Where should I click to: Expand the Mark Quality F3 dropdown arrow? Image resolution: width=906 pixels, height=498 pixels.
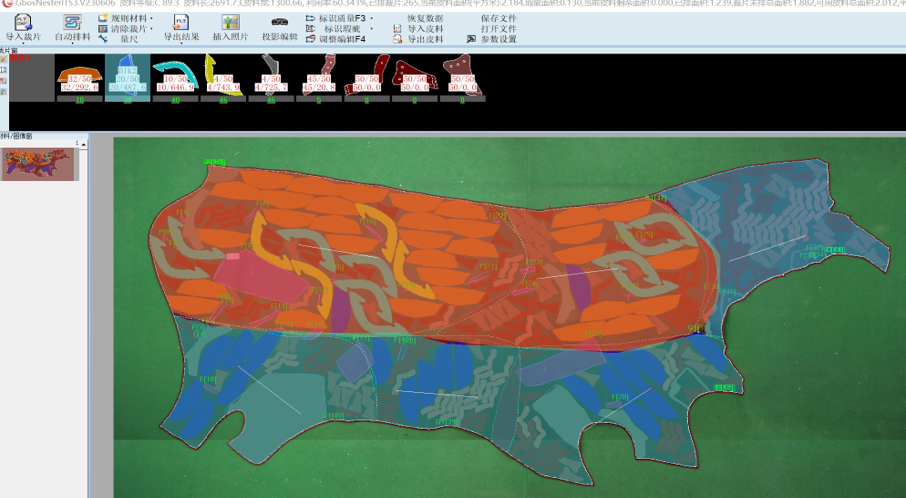tap(372, 18)
